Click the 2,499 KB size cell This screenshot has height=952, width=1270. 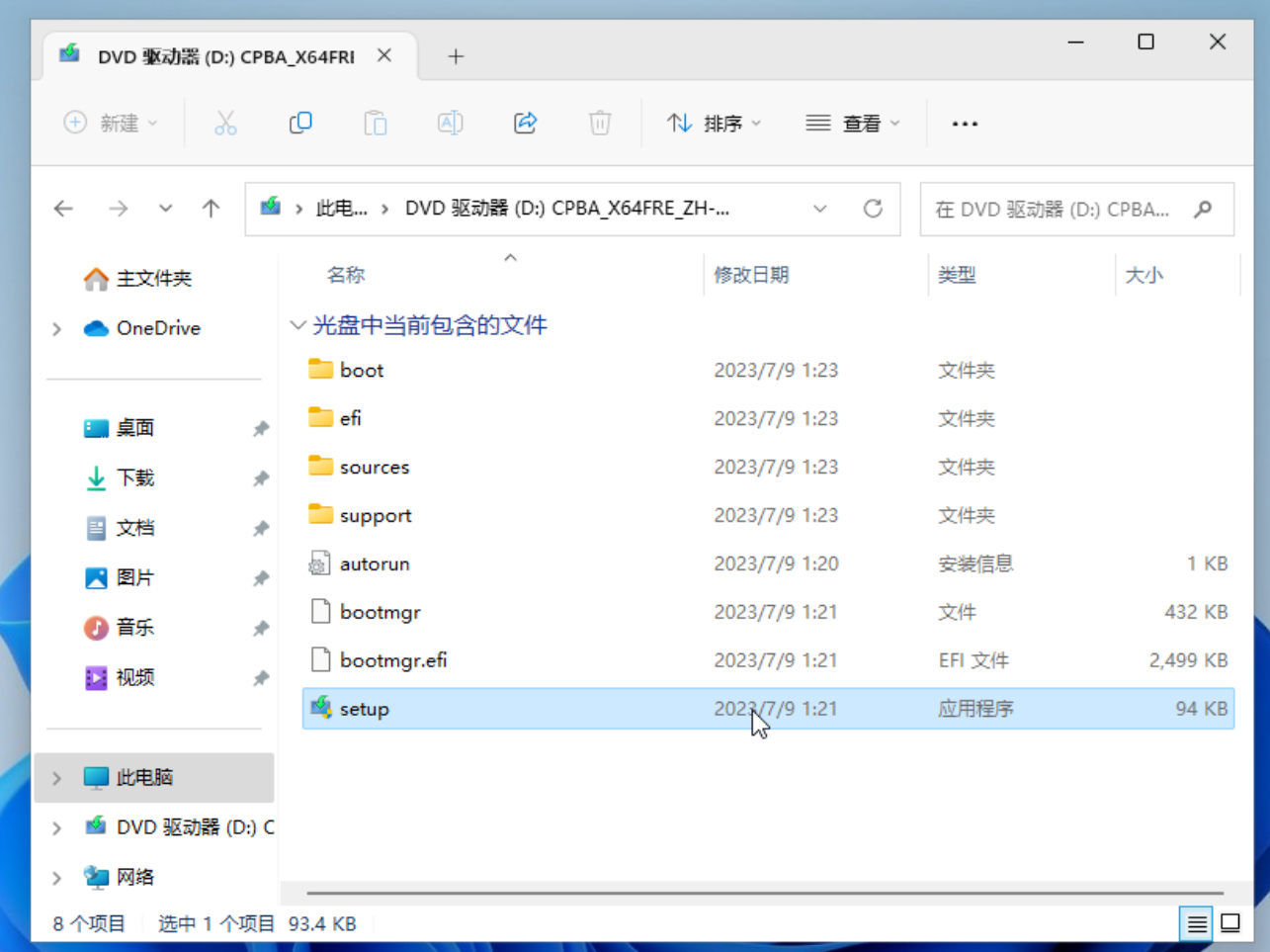[1188, 660]
